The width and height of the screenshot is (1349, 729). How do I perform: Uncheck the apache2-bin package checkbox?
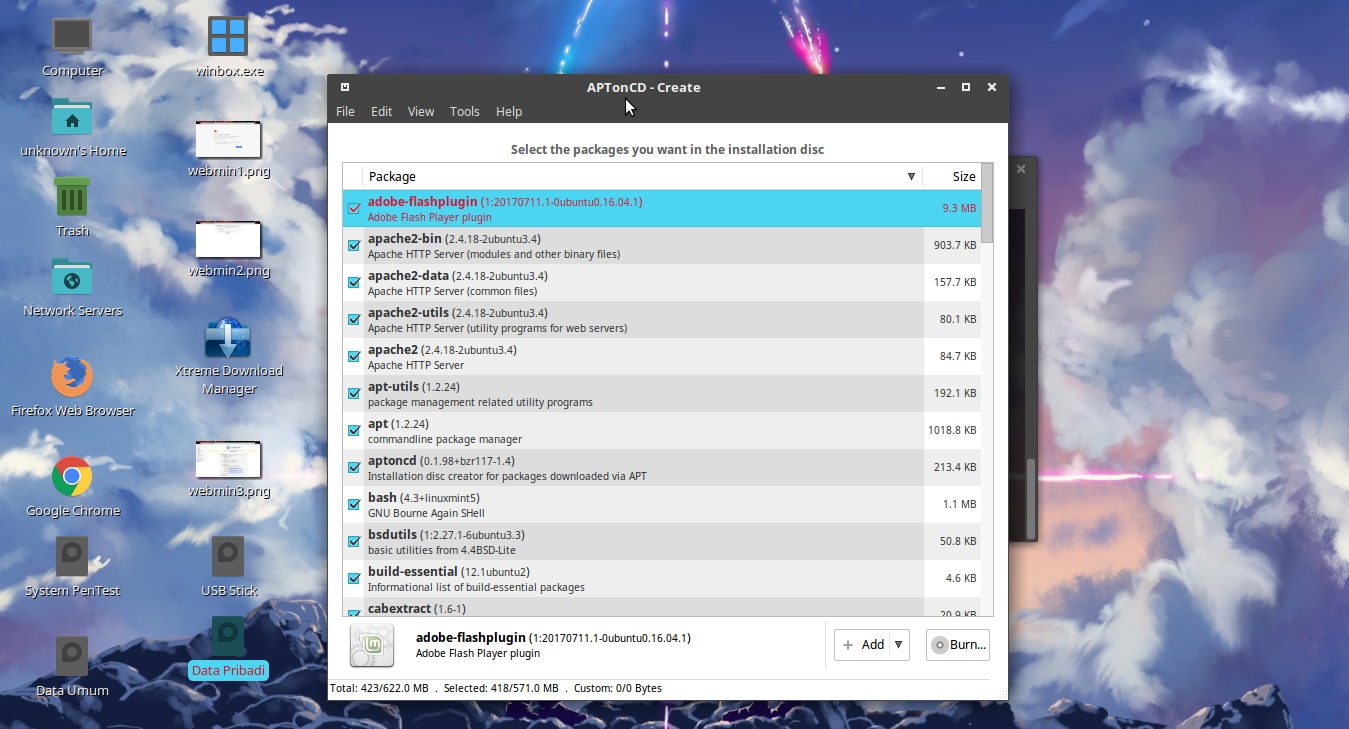coord(354,245)
